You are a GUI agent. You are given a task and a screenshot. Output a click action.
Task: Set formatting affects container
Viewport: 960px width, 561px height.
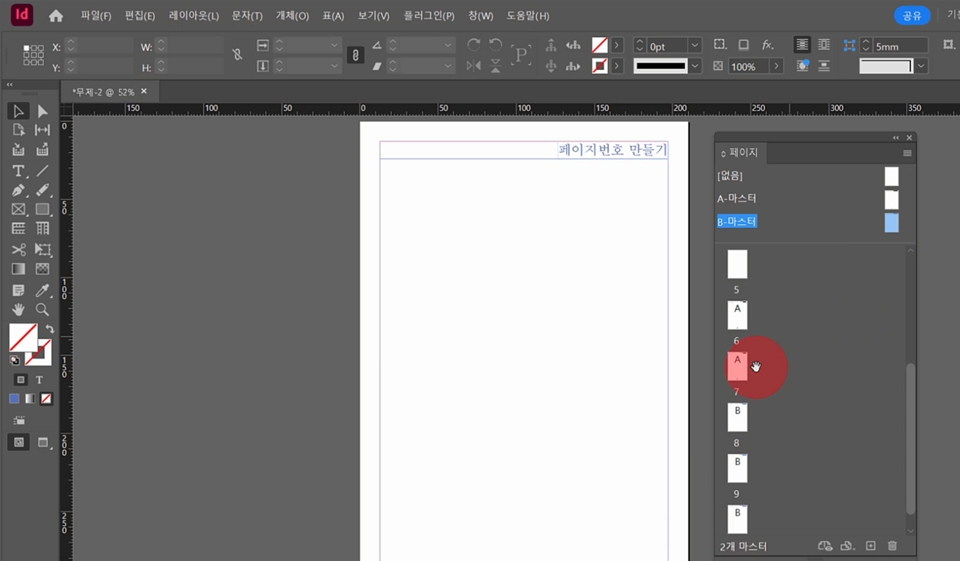(20, 380)
